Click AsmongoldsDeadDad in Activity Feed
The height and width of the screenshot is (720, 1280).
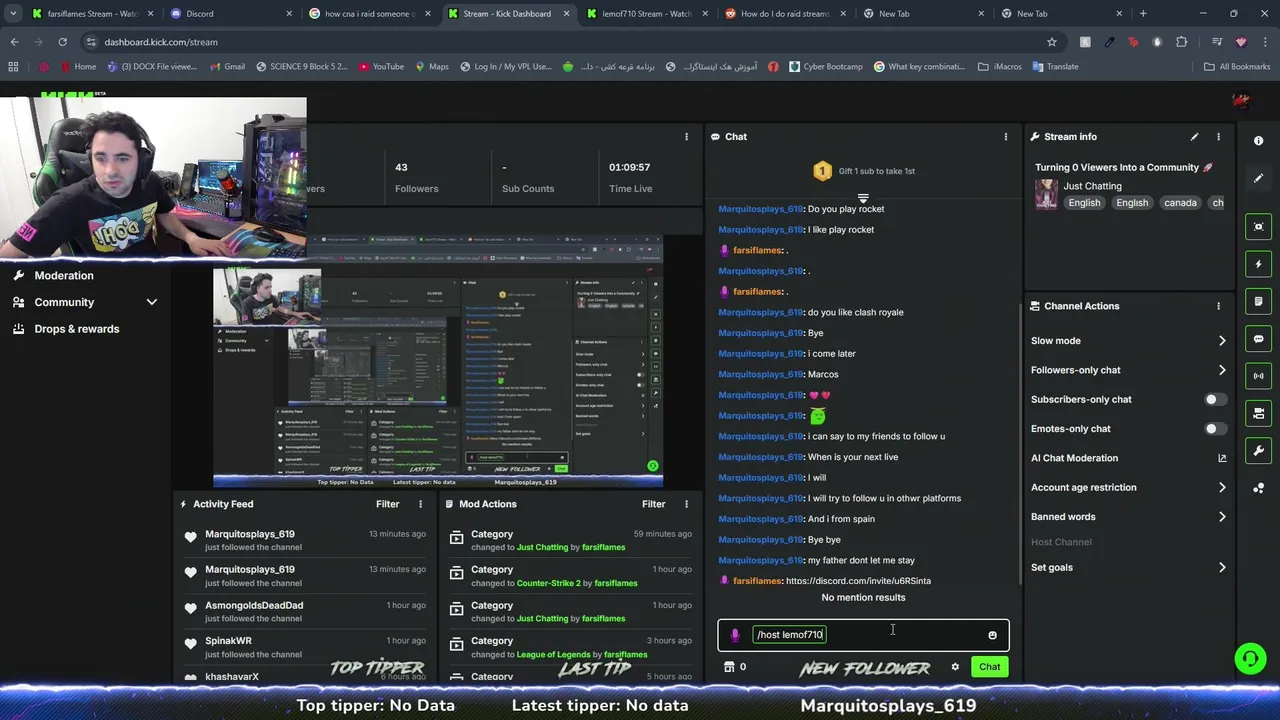click(x=254, y=605)
